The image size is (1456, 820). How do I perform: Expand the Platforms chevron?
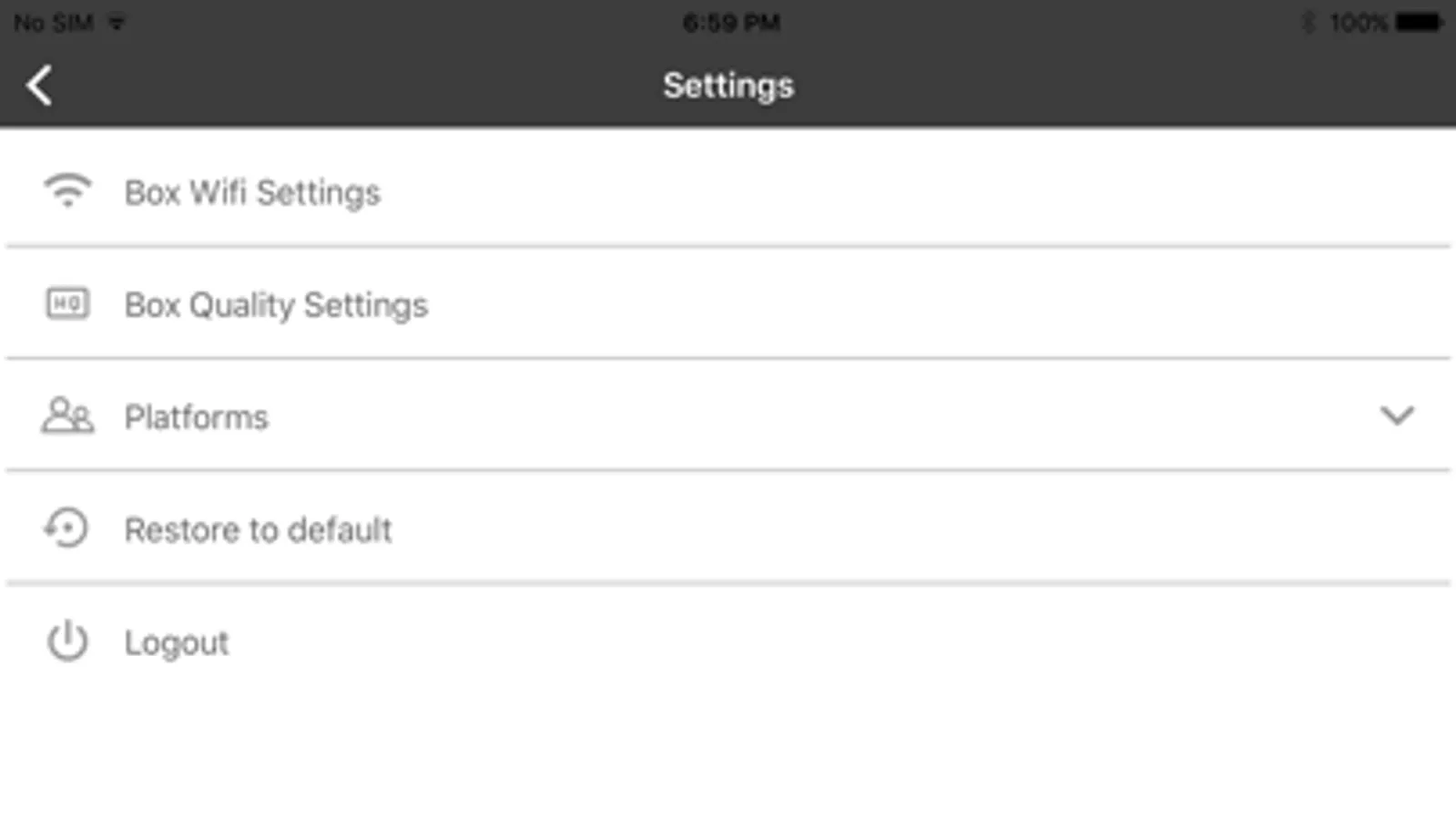click(1396, 416)
